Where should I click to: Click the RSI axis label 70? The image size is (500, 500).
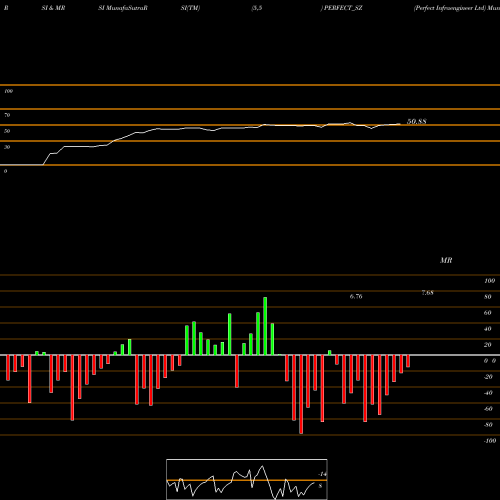7,115
